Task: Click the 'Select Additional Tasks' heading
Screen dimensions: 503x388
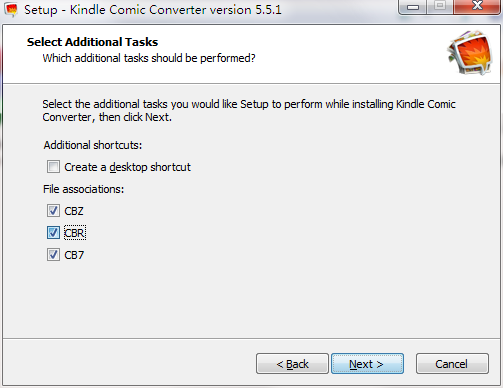Action: click(x=92, y=42)
